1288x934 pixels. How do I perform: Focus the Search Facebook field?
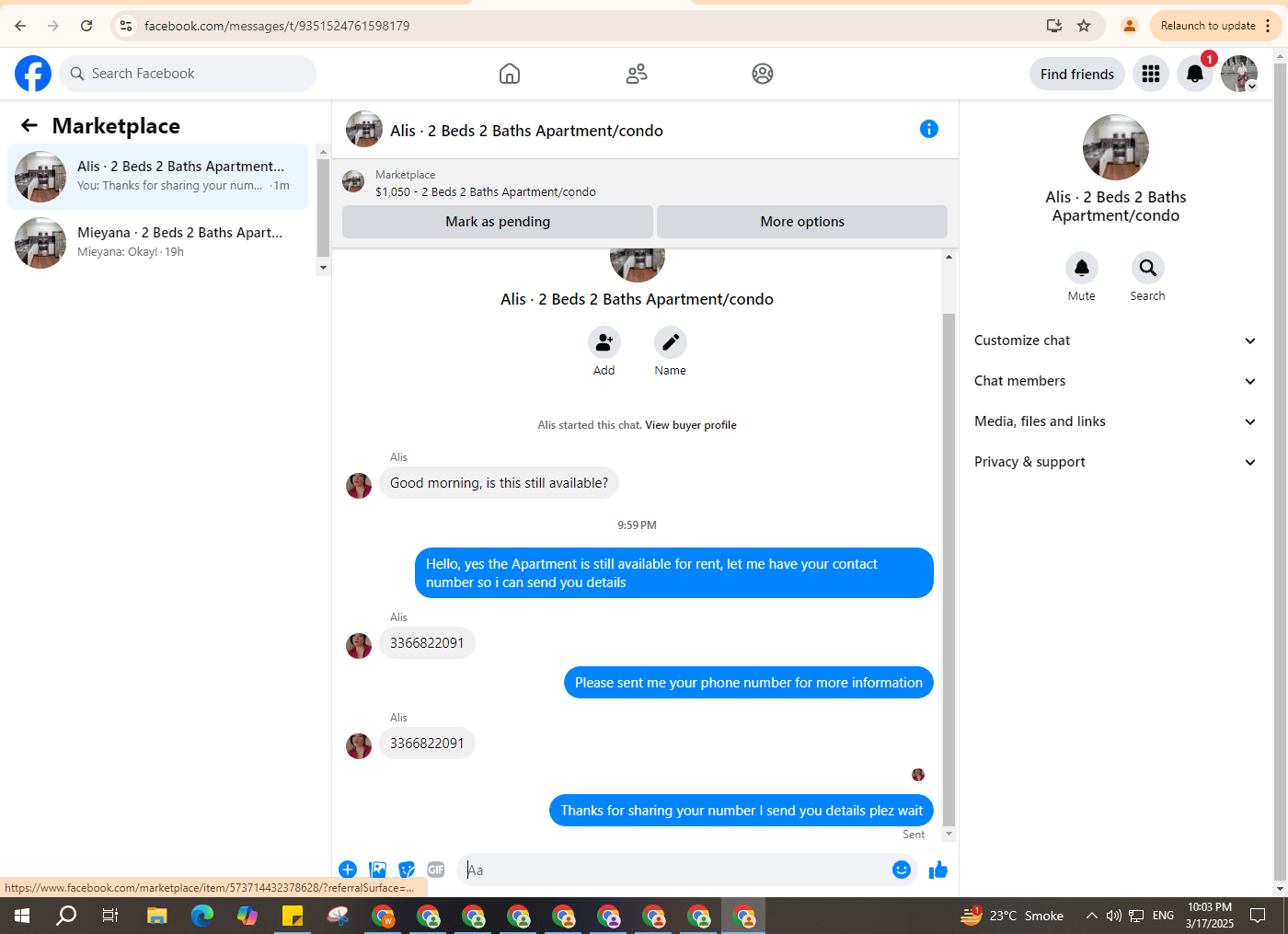point(188,74)
